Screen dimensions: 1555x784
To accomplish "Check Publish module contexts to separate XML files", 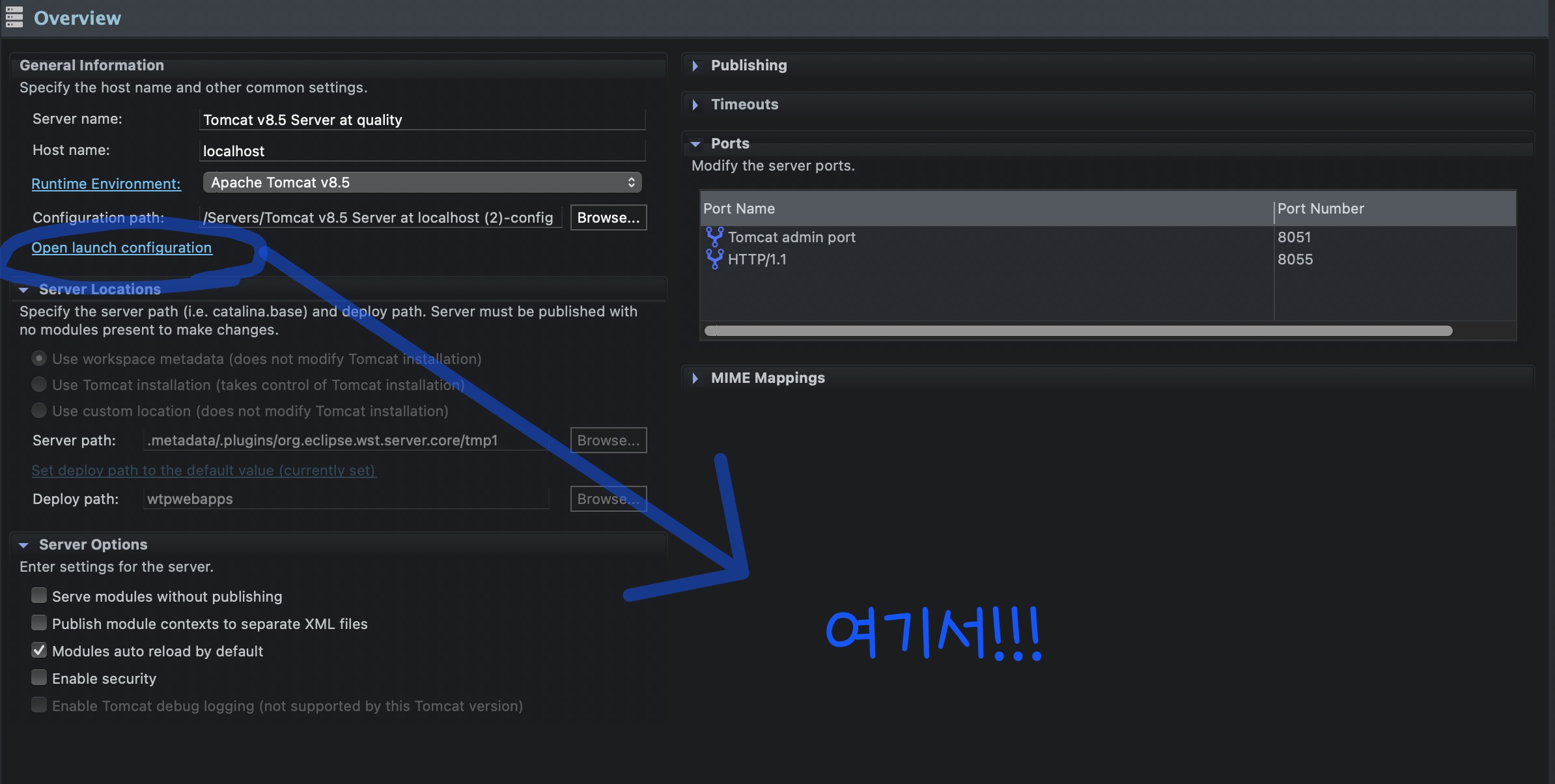I will click(x=39, y=623).
